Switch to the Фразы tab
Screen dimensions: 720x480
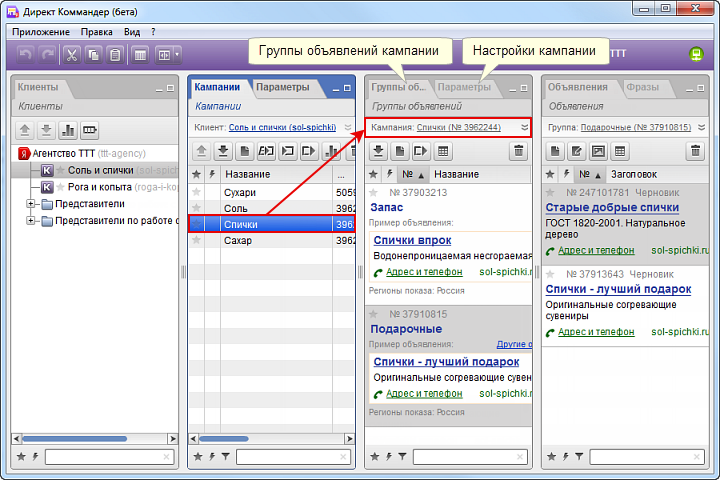pos(642,87)
